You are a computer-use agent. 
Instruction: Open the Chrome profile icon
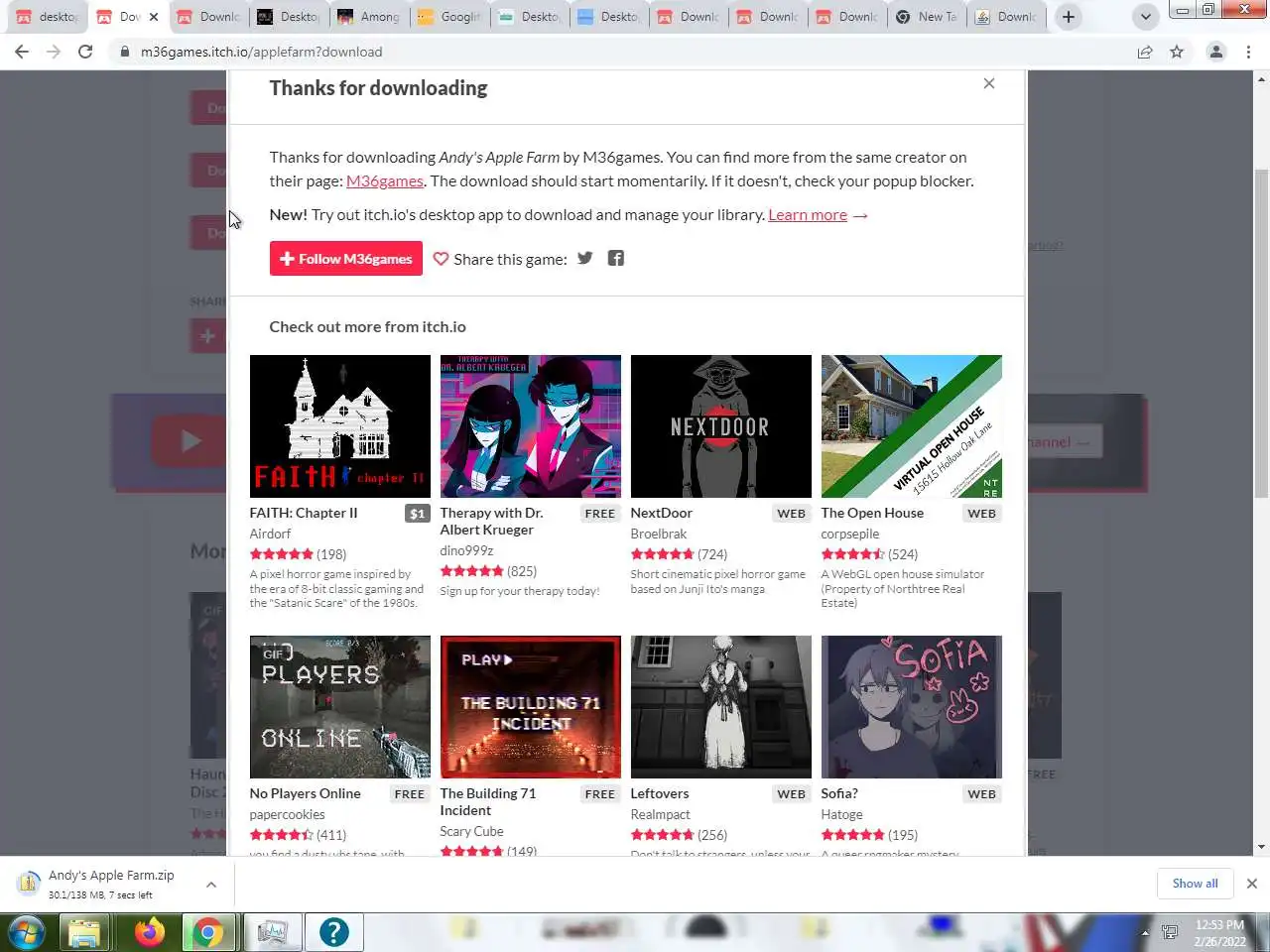pos(1215,52)
